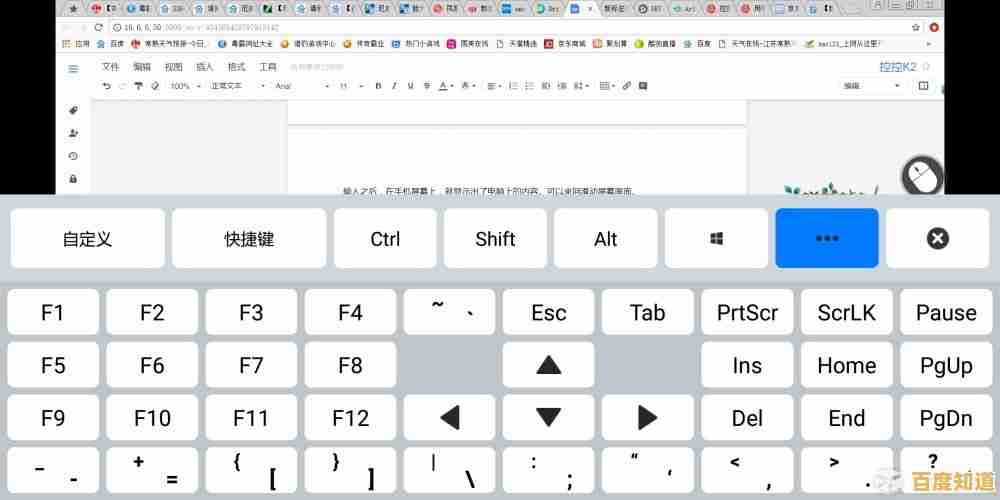Viewport: 1000px width, 500px height.
Task: Toggle the Ctrl modifier key
Action: click(385, 239)
